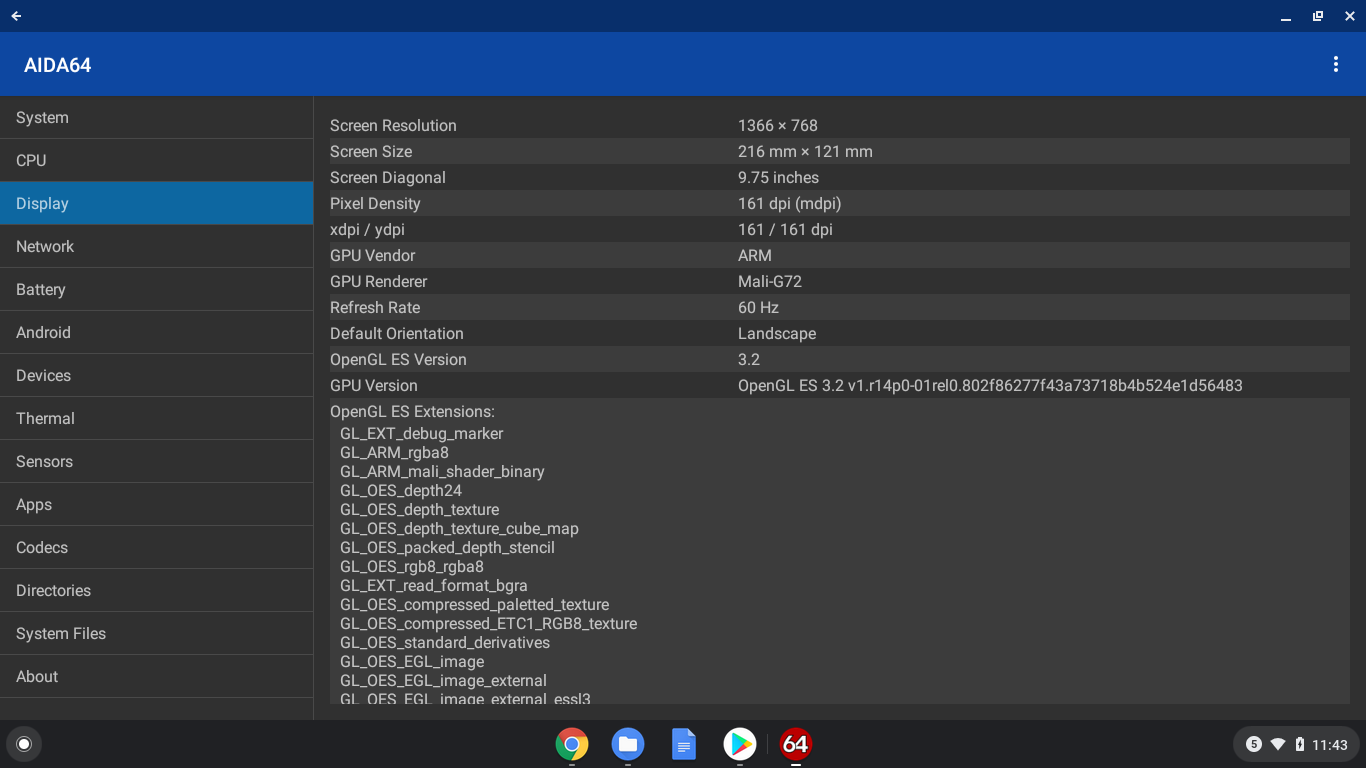Select the OpenGL ES 3.2 v1.r14p0 version string
Image resolution: width=1366 pixels, height=768 pixels.
(x=990, y=385)
